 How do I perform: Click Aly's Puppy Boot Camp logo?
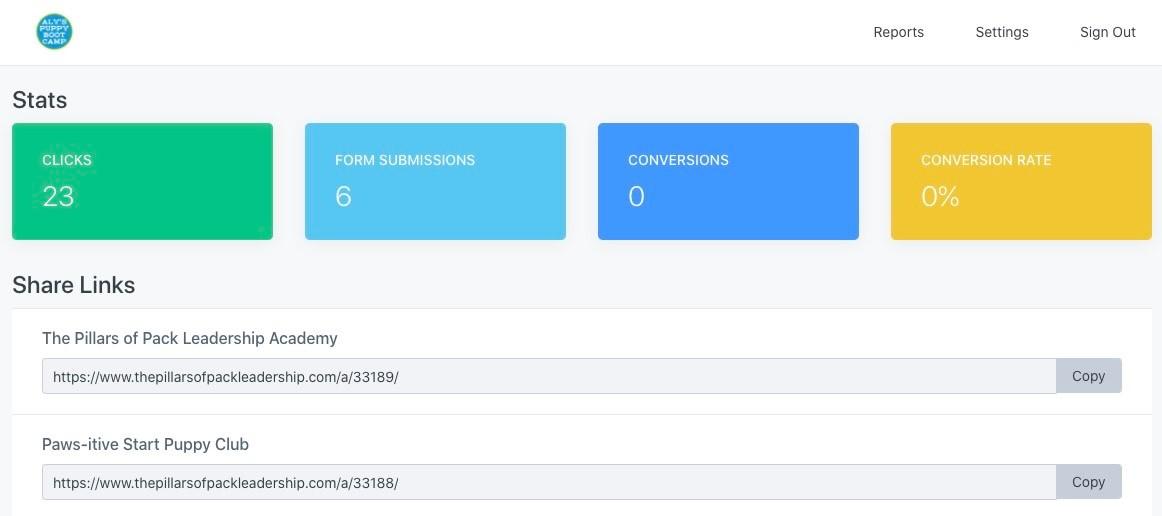pyautogui.click(x=54, y=32)
